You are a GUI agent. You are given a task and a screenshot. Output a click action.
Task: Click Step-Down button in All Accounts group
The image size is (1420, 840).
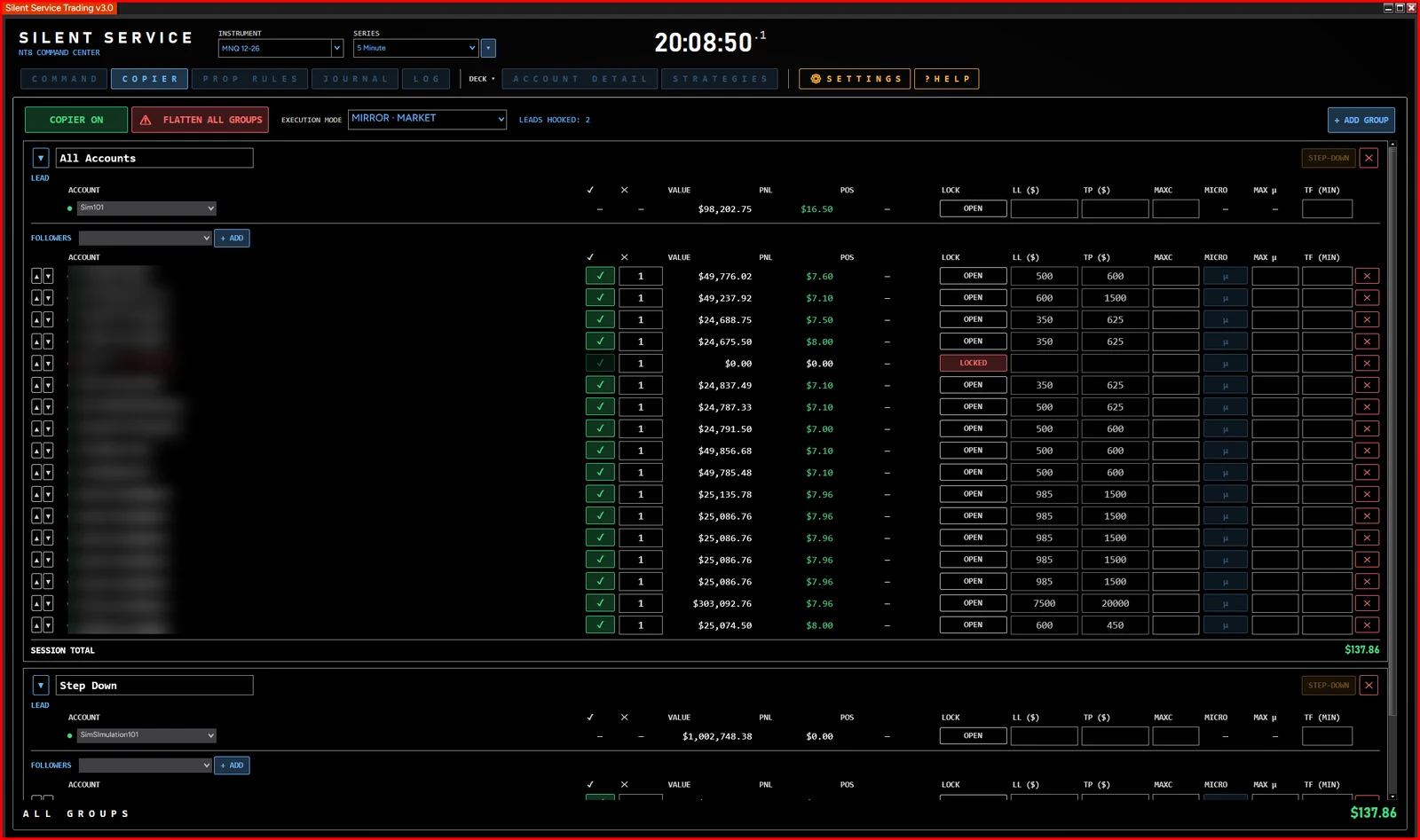point(1329,158)
